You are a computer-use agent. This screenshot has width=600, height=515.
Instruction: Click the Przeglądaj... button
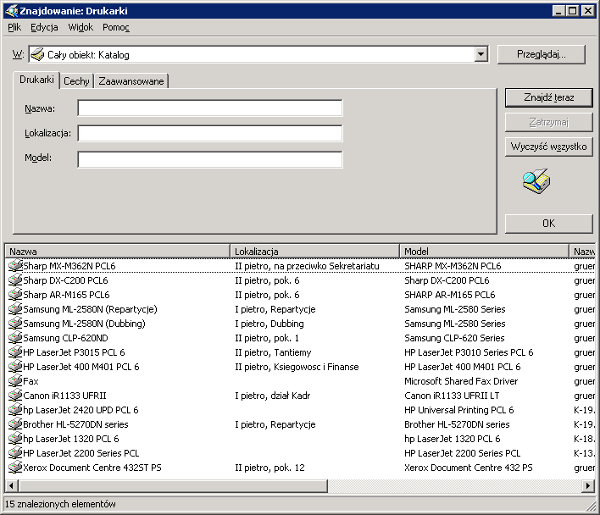click(x=541, y=54)
